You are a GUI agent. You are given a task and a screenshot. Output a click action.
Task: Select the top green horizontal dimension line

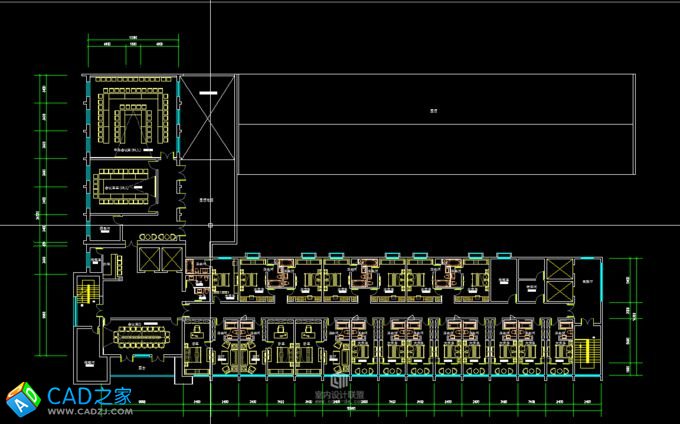(x=132, y=47)
